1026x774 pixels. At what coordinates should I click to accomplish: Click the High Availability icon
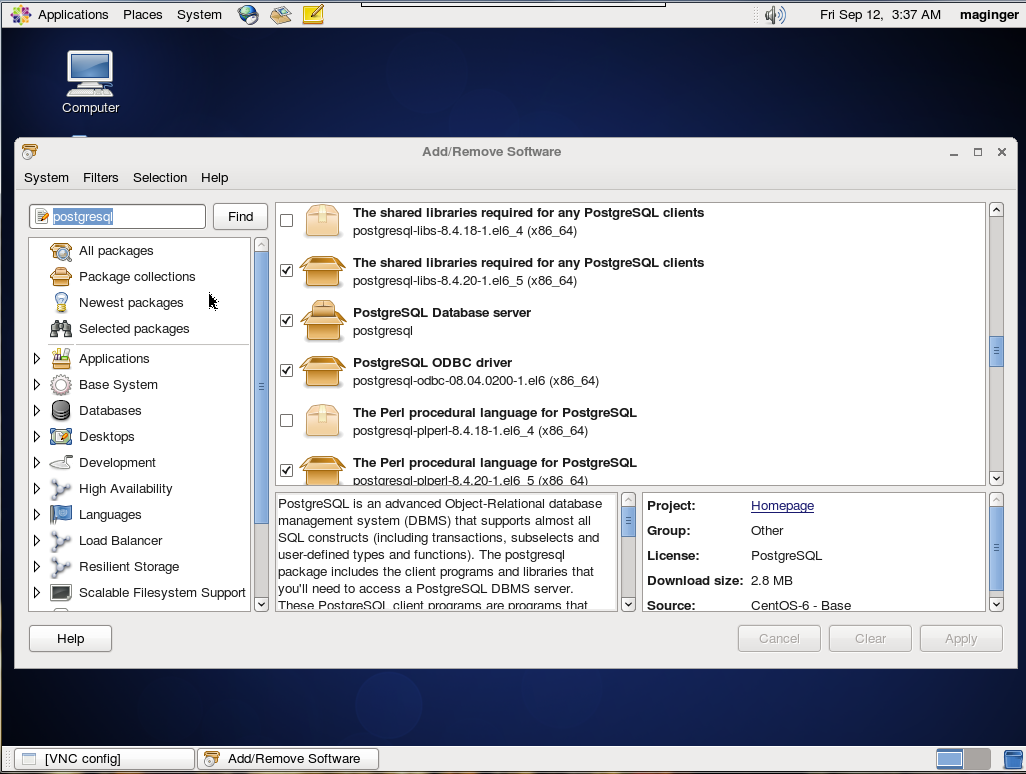click(61, 489)
